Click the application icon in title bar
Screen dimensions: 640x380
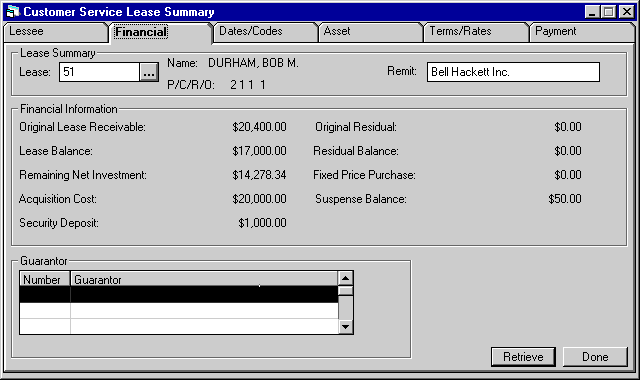click(x=13, y=11)
